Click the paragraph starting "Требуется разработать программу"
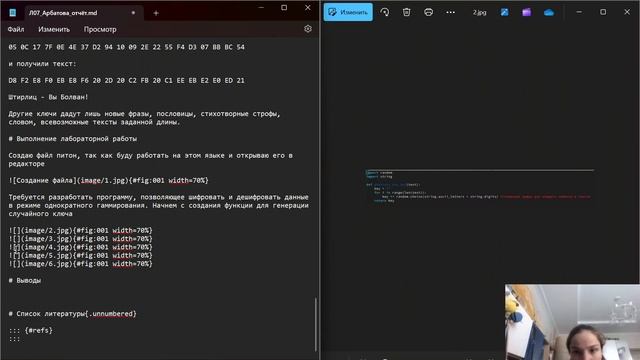 tap(158, 205)
